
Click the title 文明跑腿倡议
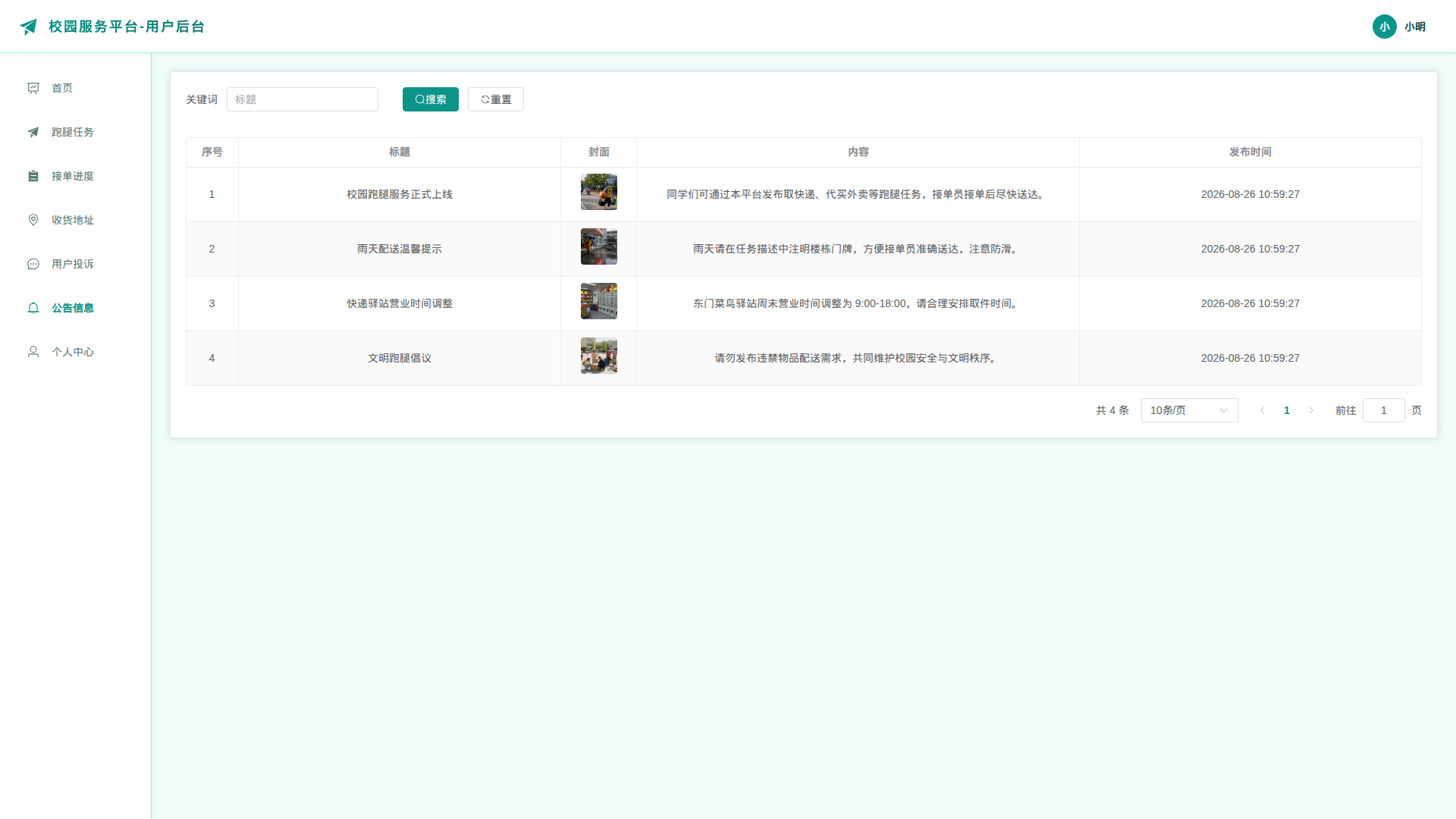tap(400, 358)
